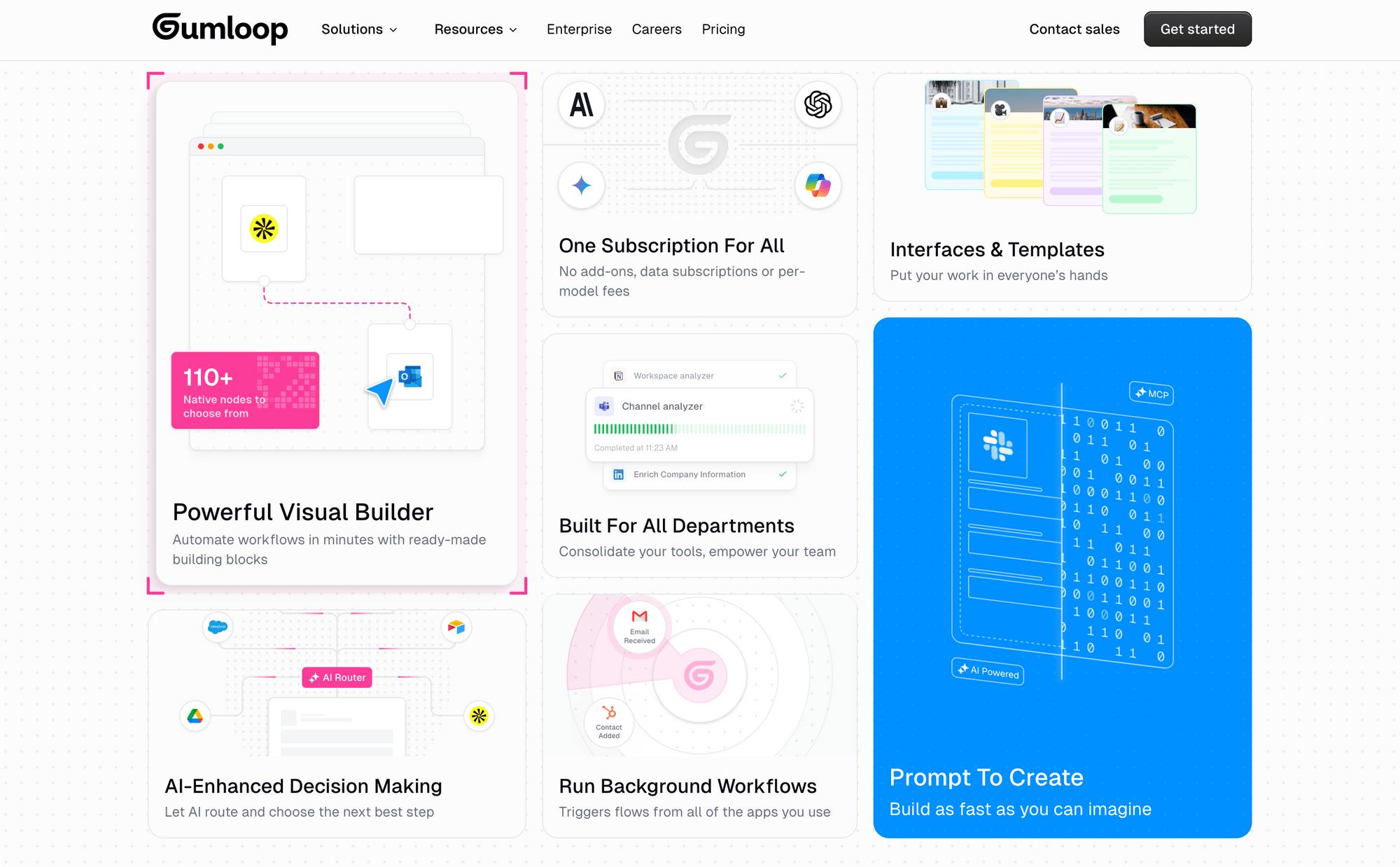
Task: Click the Anthropic logo icon
Action: (581, 106)
